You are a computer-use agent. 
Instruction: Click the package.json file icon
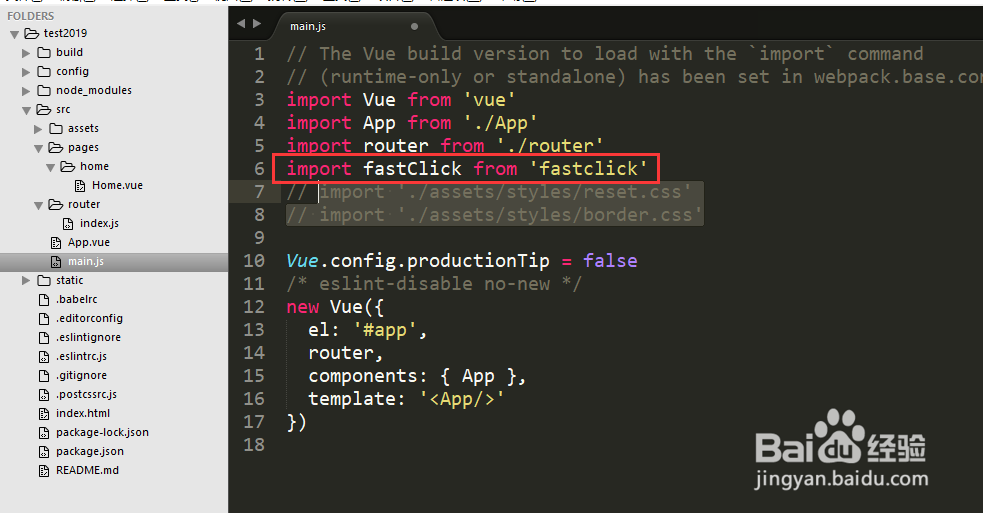pyautogui.click(x=44, y=451)
